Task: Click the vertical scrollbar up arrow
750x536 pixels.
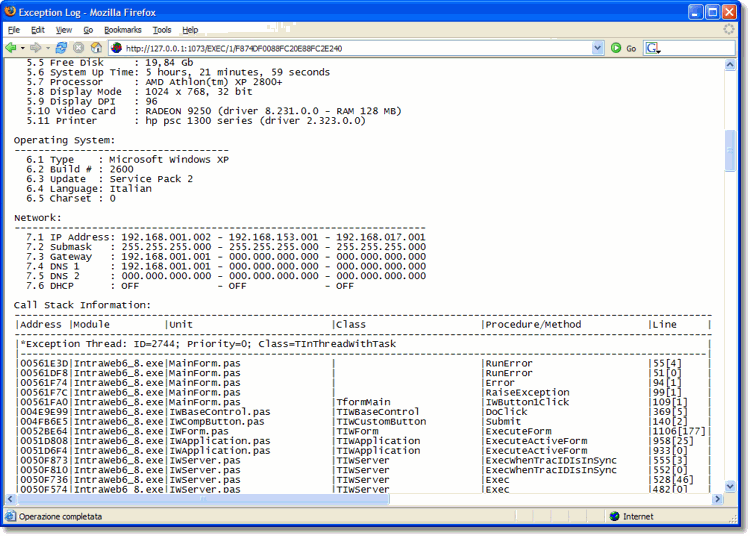Action: [730, 65]
